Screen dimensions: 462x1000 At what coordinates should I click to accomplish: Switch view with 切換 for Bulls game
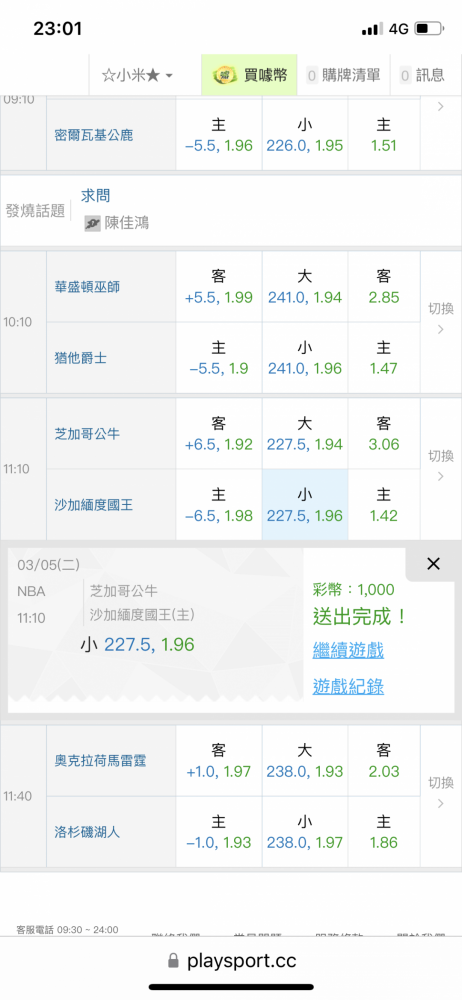440,465
